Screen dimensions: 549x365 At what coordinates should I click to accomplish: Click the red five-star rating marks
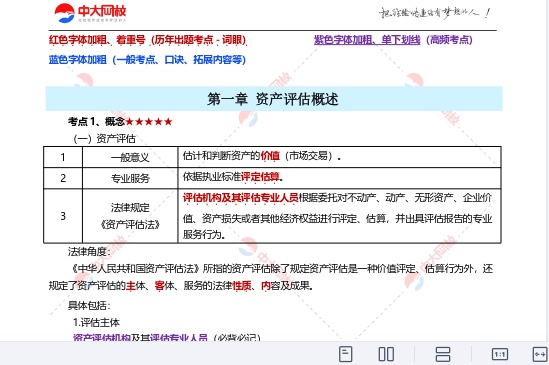pyautogui.click(x=149, y=122)
